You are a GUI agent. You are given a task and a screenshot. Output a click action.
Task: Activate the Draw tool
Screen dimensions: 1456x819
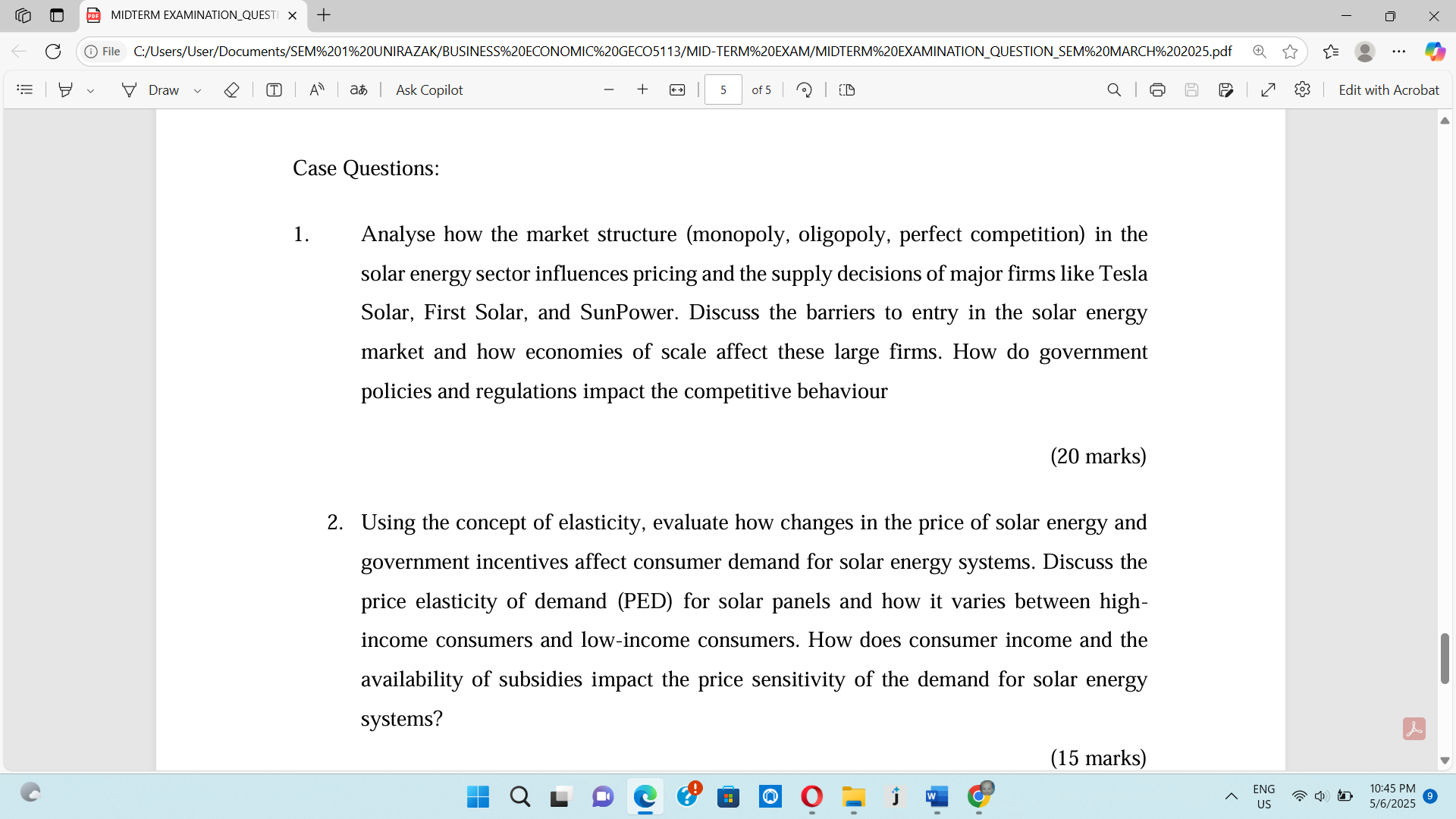click(x=150, y=89)
